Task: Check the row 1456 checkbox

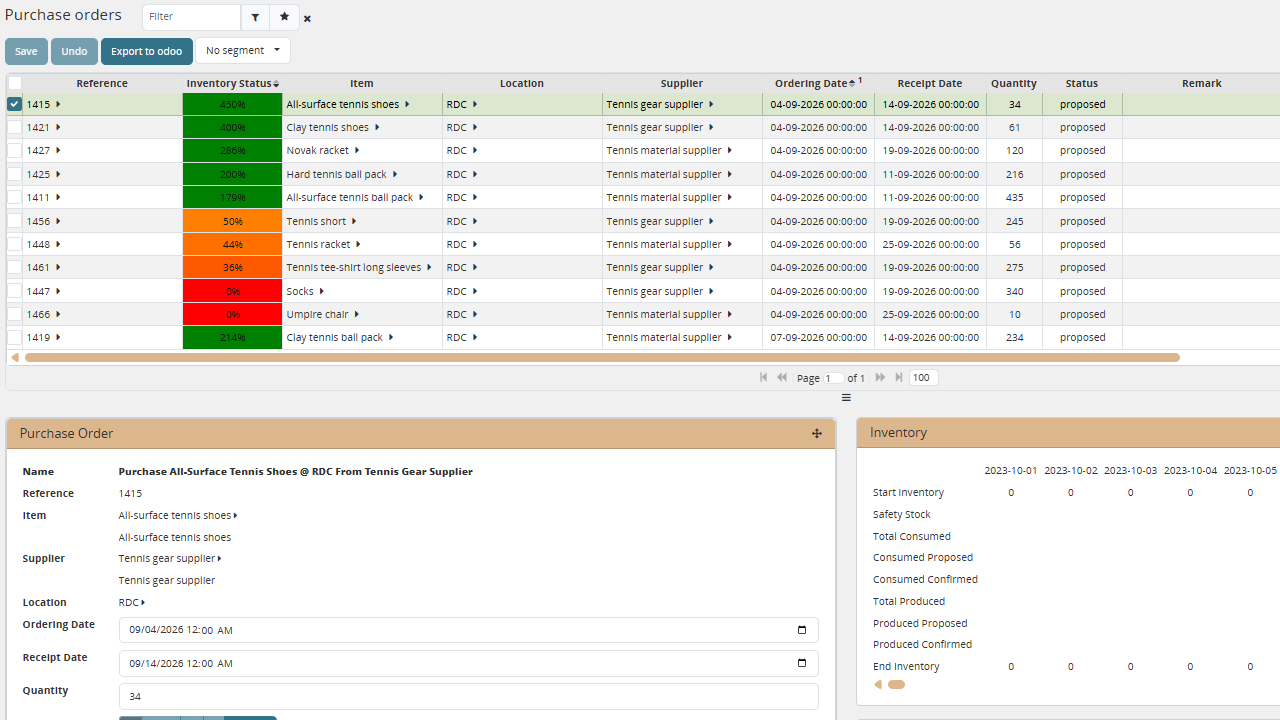Action: tap(15, 221)
